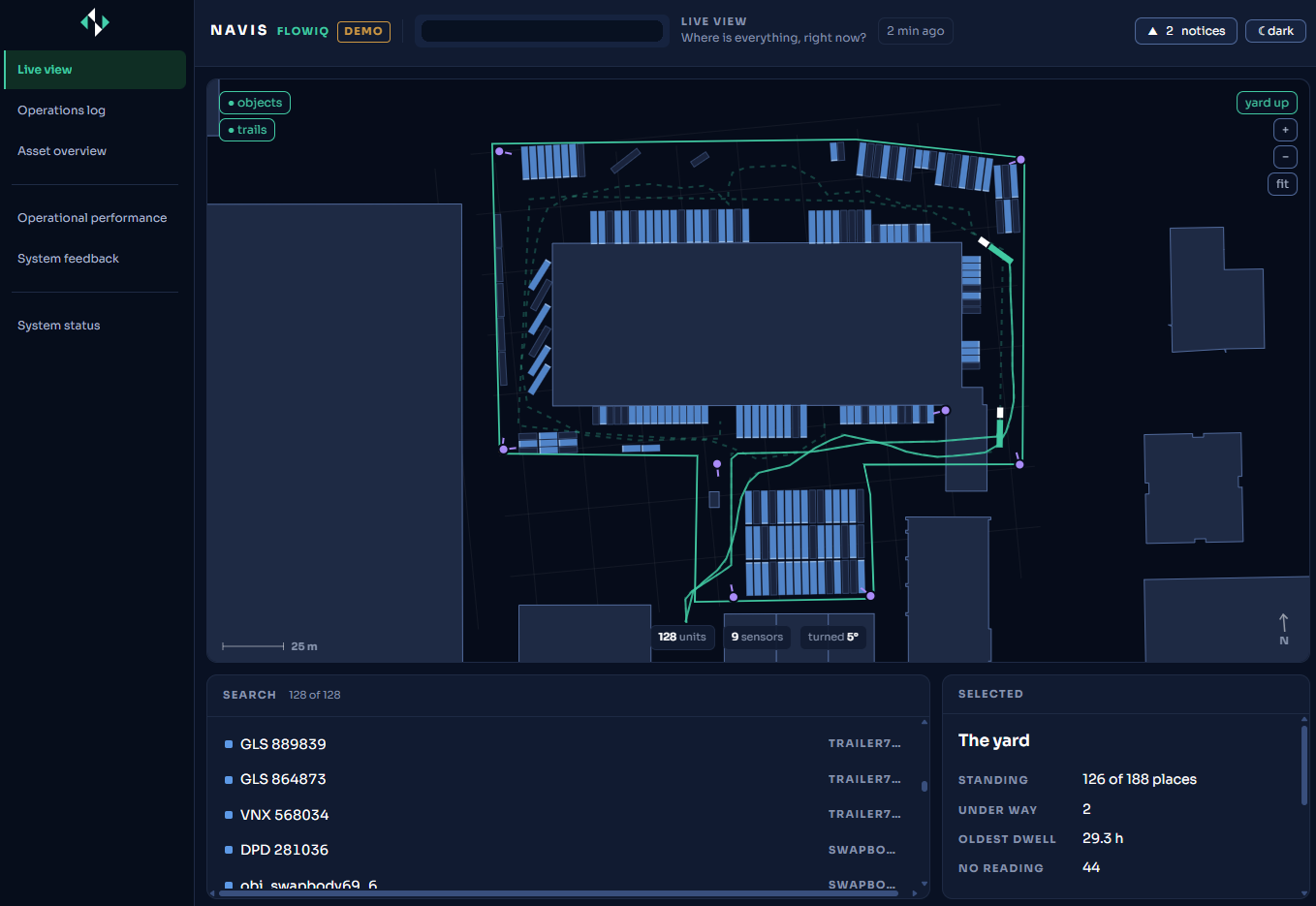The height and width of the screenshot is (906, 1316).
Task: Open Asset overview in the sidebar
Action: pos(95,151)
